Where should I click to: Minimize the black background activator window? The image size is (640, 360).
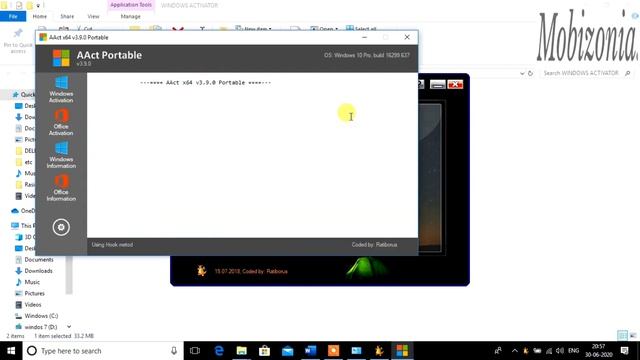[x=438, y=84]
